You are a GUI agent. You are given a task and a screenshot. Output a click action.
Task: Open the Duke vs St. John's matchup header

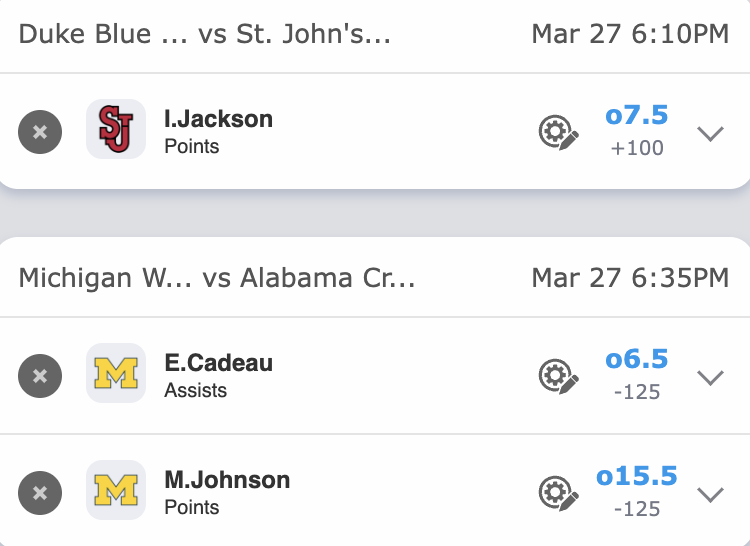coord(205,35)
